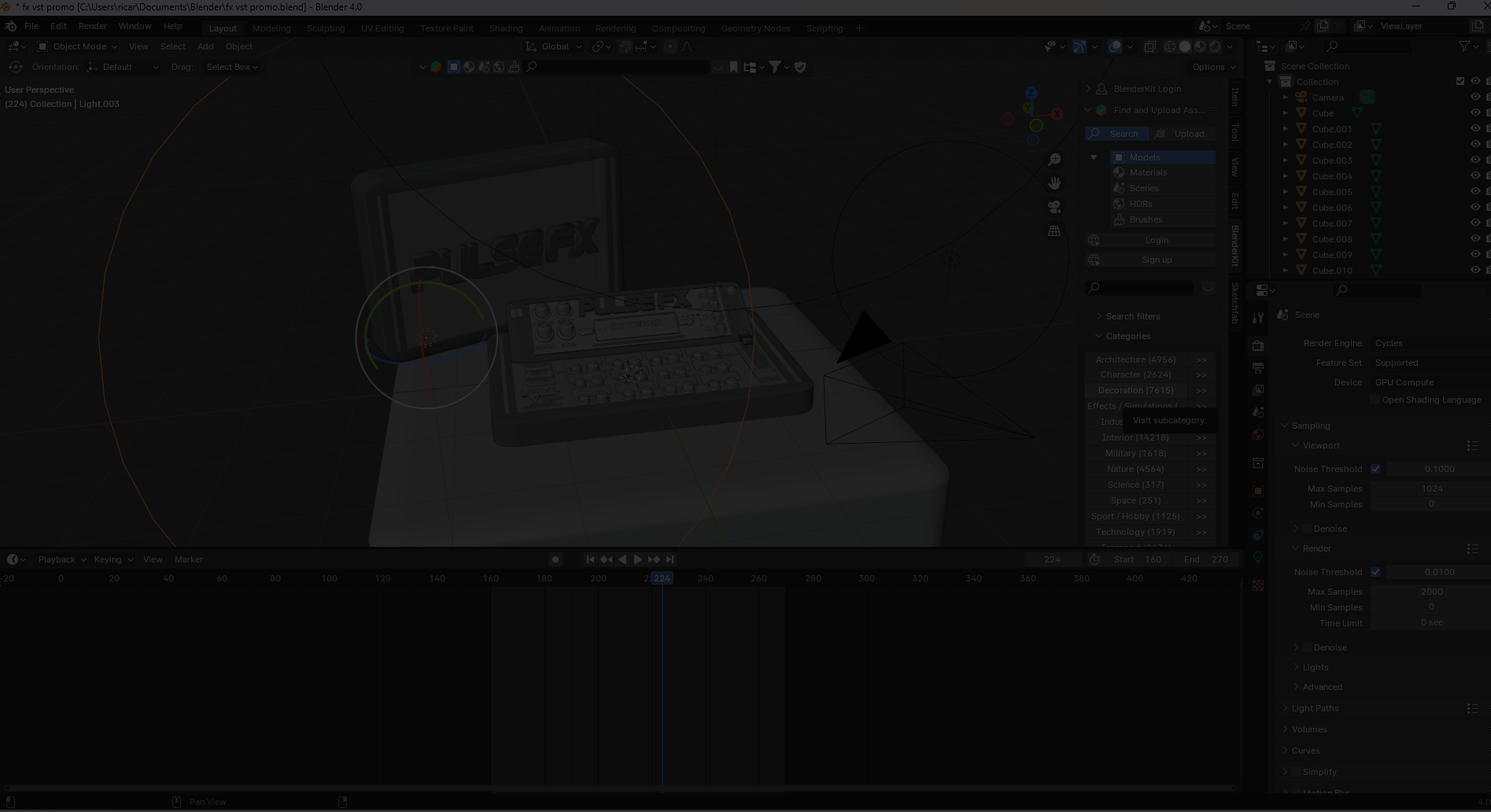This screenshot has height=812, width=1491.
Task: Play the animation forward
Action: (638, 559)
